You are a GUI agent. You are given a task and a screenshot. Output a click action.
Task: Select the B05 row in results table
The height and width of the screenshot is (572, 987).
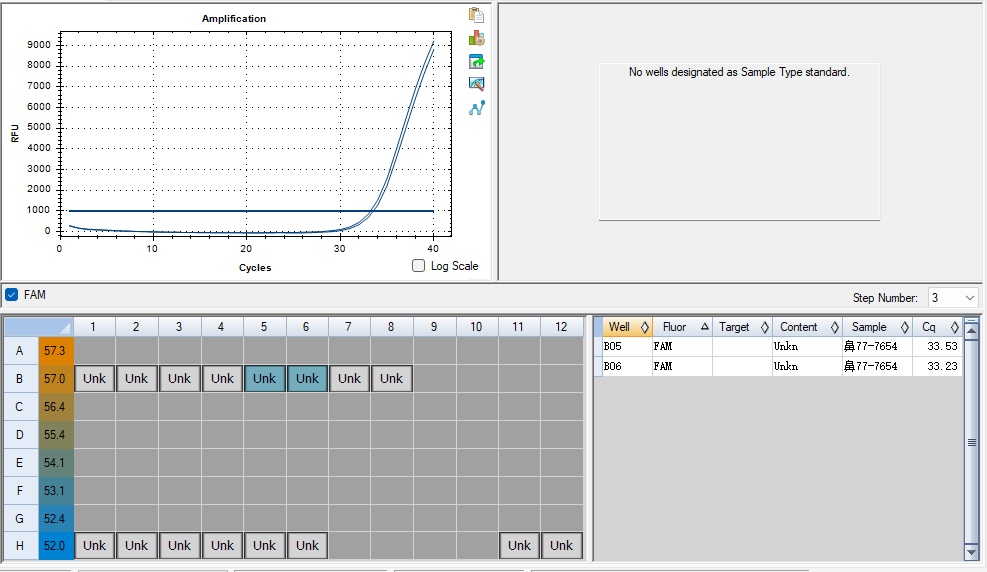(x=778, y=346)
